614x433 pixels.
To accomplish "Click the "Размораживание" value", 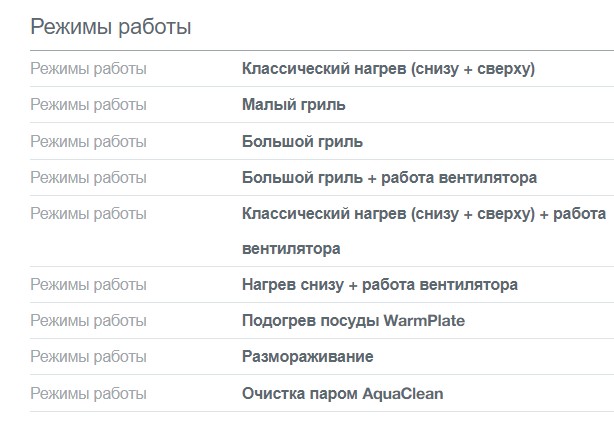I will 307,357.
